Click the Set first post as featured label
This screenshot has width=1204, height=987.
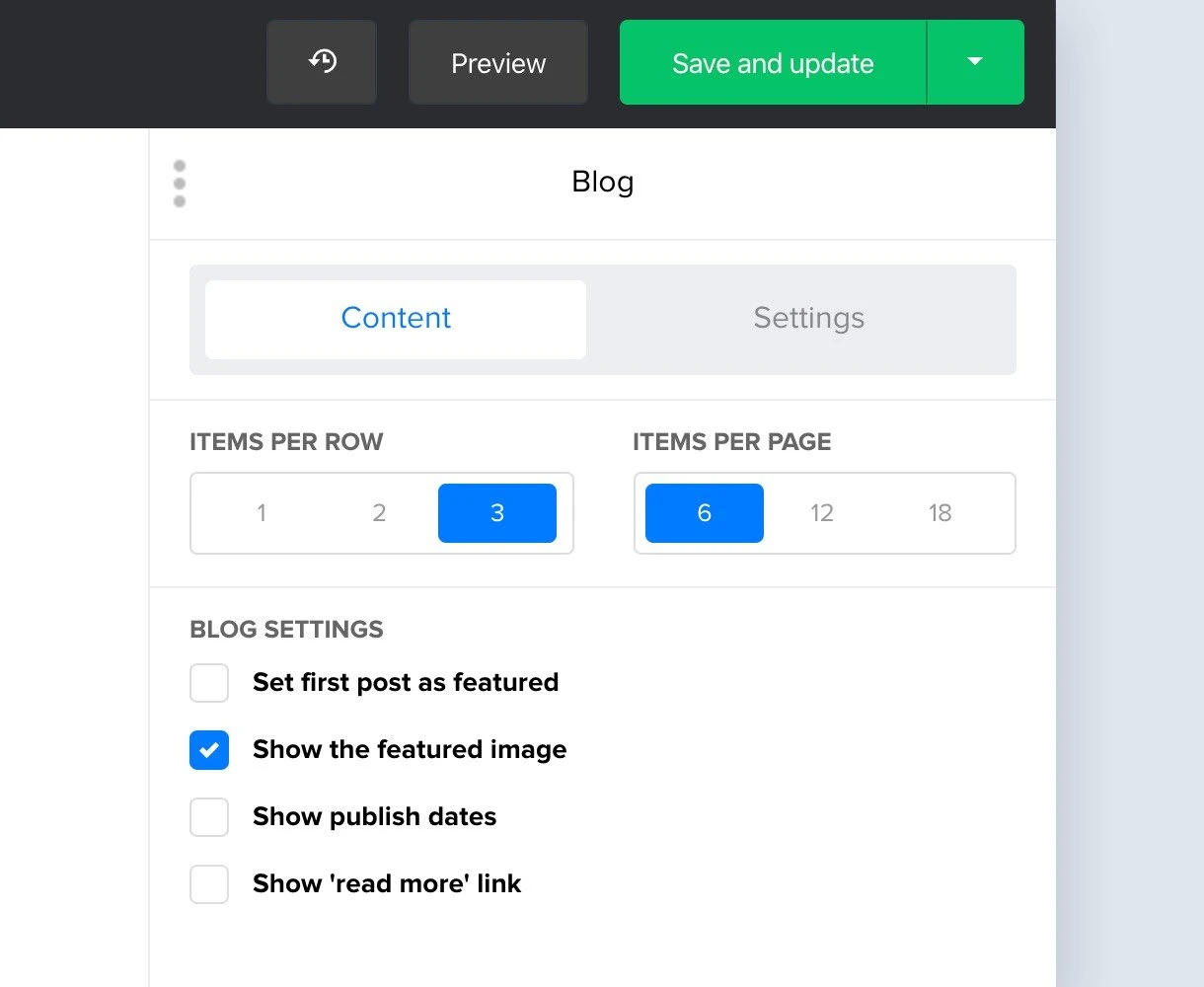[406, 683]
